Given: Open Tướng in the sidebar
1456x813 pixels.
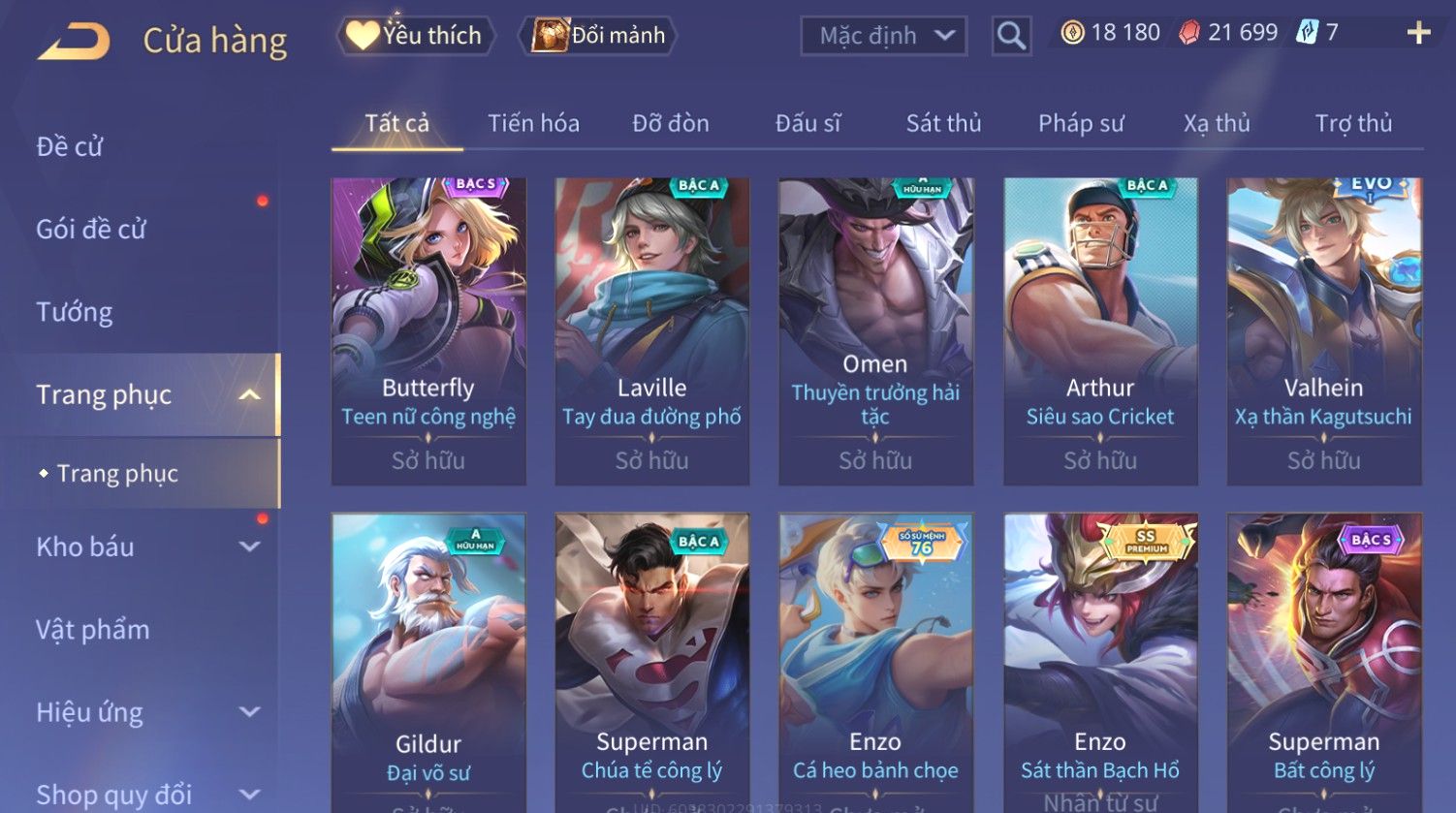Looking at the screenshot, I should [x=75, y=312].
